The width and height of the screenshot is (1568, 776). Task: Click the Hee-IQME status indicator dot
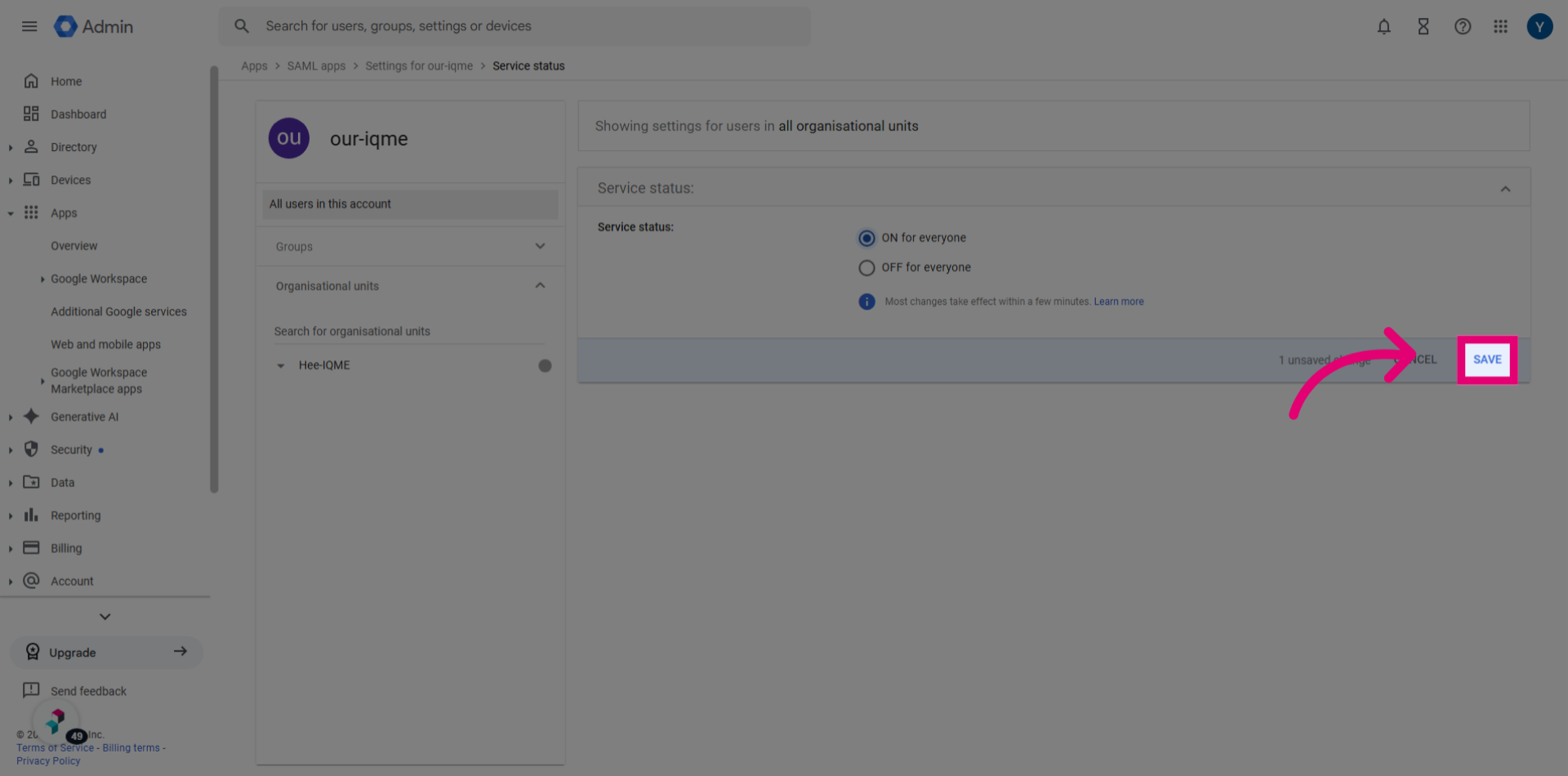(545, 365)
